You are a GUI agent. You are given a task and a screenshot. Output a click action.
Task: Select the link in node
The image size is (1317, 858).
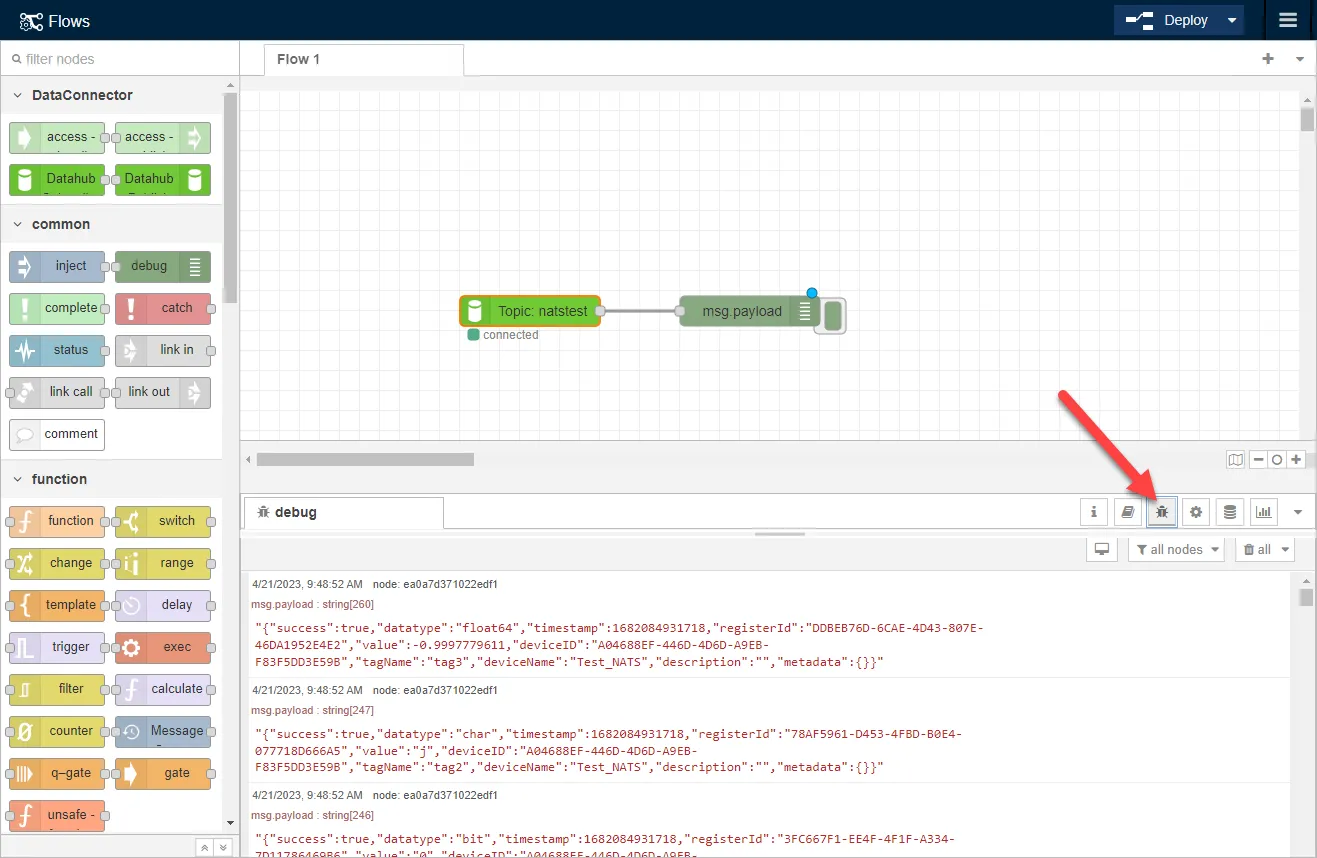point(162,350)
